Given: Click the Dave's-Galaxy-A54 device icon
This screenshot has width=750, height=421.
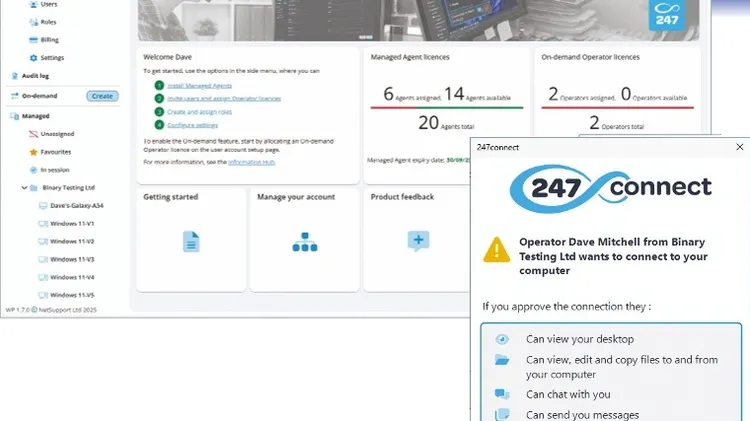Looking at the screenshot, I should click(x=43, y=205).
